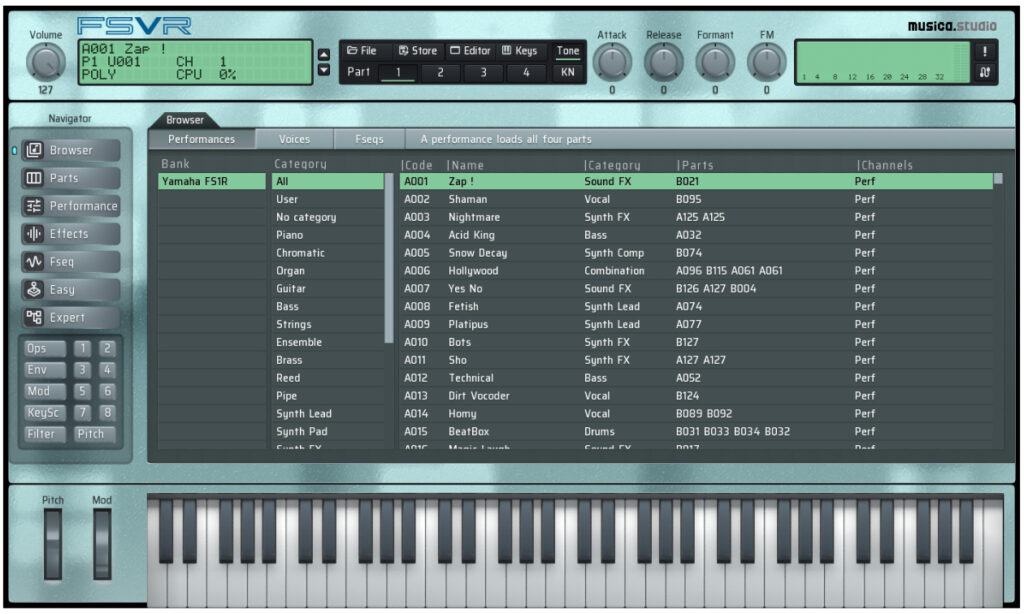Image resolution: width=1024 pixels, height=614 pixels.
Task: Step to previous preset with up arrow
Action: coord(323,55)
